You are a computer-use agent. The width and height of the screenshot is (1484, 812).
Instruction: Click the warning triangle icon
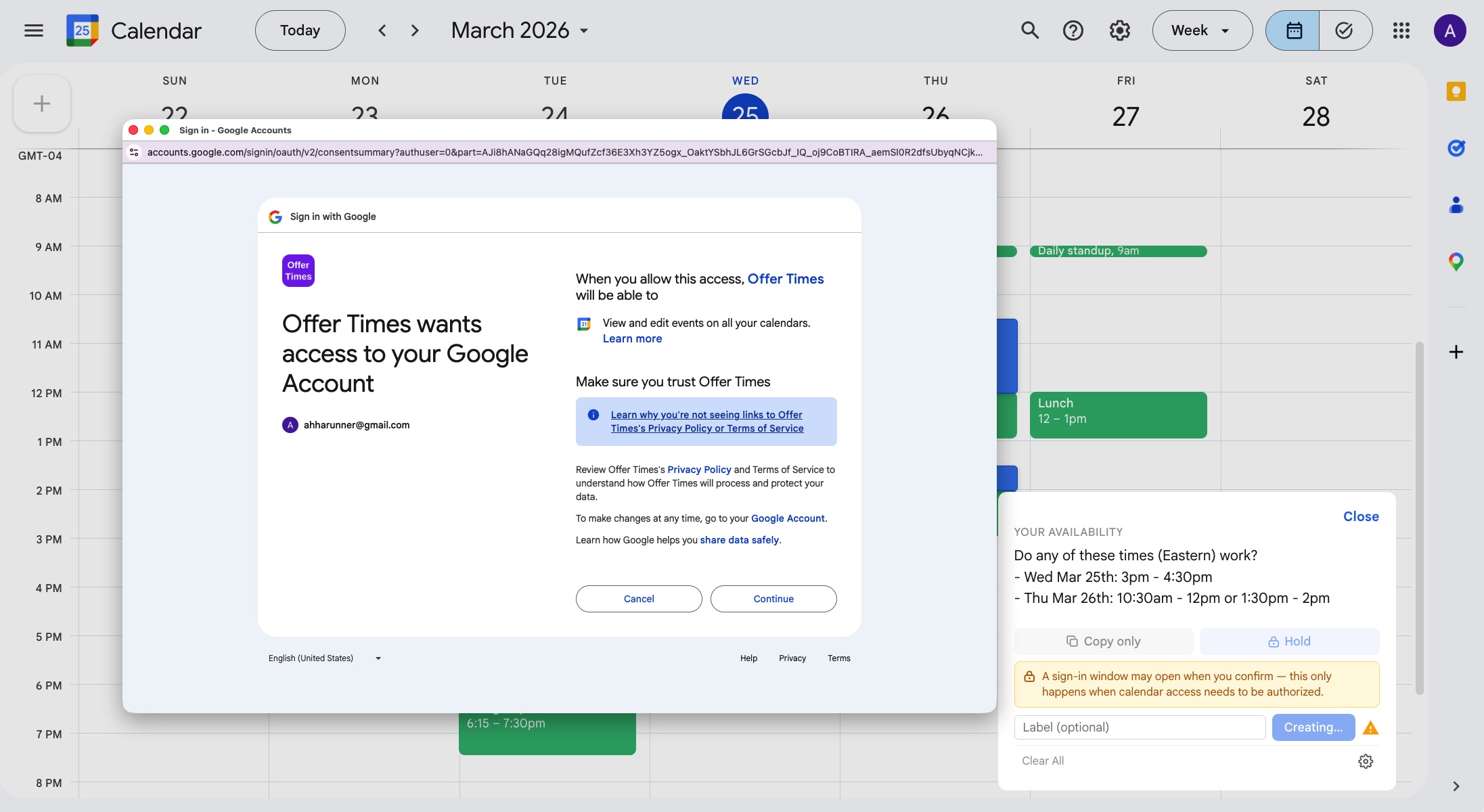click(1370, 728)
